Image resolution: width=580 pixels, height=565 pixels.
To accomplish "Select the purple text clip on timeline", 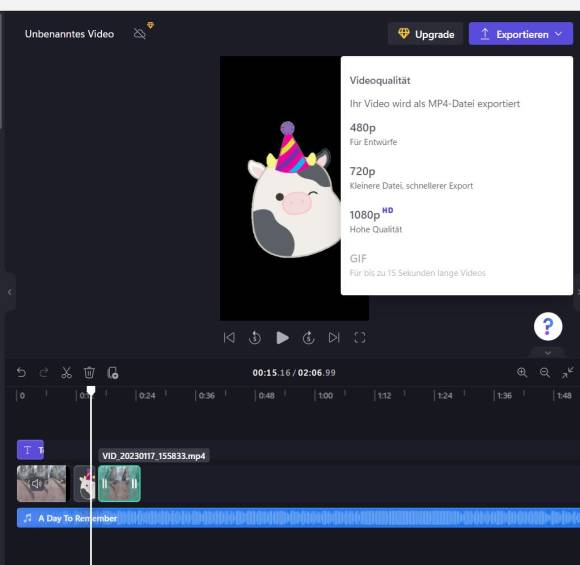I will pyautogui.click(x=30, y=450).
